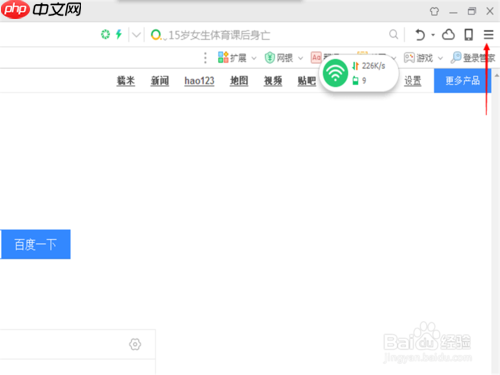Click the gear icon in lower panel
500x375 pixels.
pyautogui.click(x=135, y=344)
